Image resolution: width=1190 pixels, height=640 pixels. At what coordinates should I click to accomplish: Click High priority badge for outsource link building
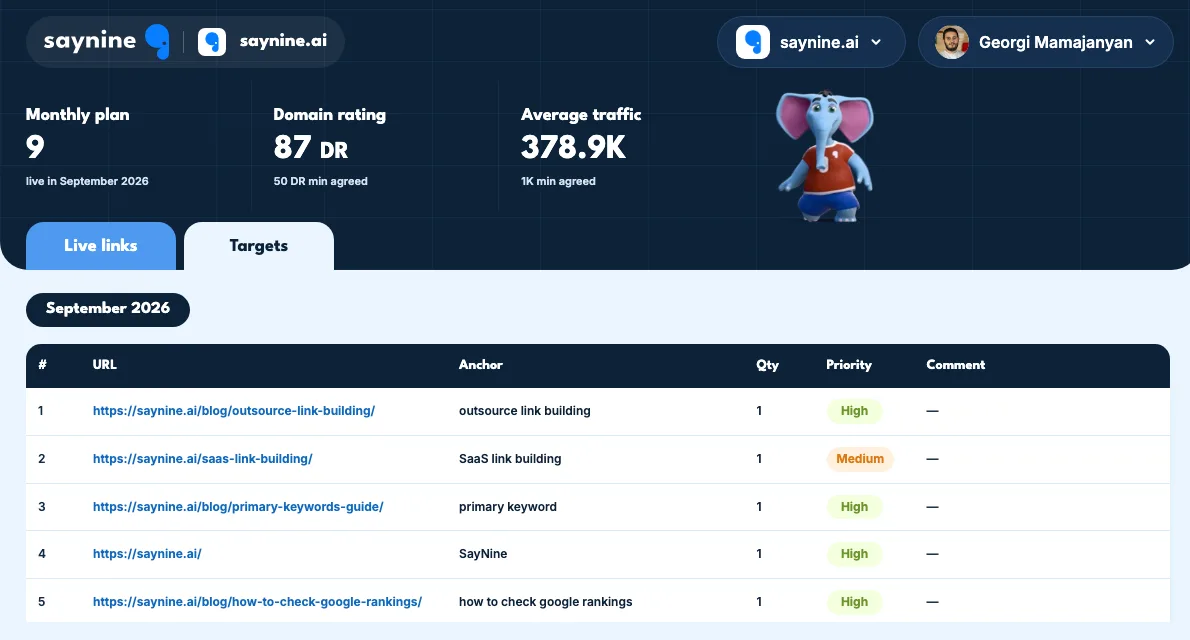coord(854,411)
